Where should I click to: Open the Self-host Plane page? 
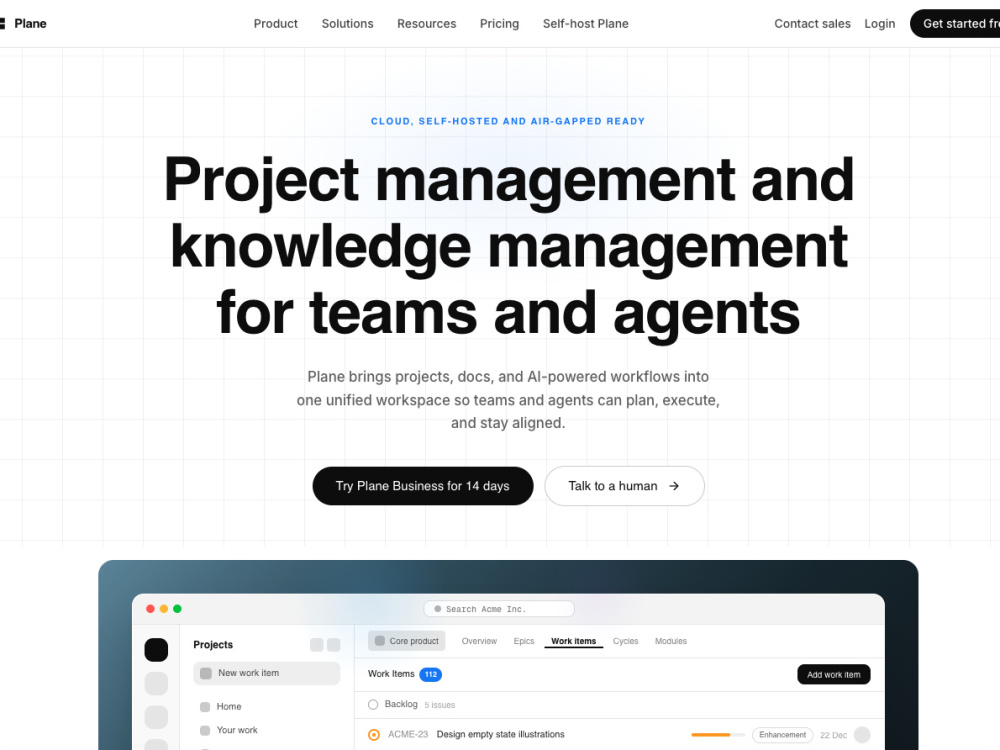click(585, 24)
